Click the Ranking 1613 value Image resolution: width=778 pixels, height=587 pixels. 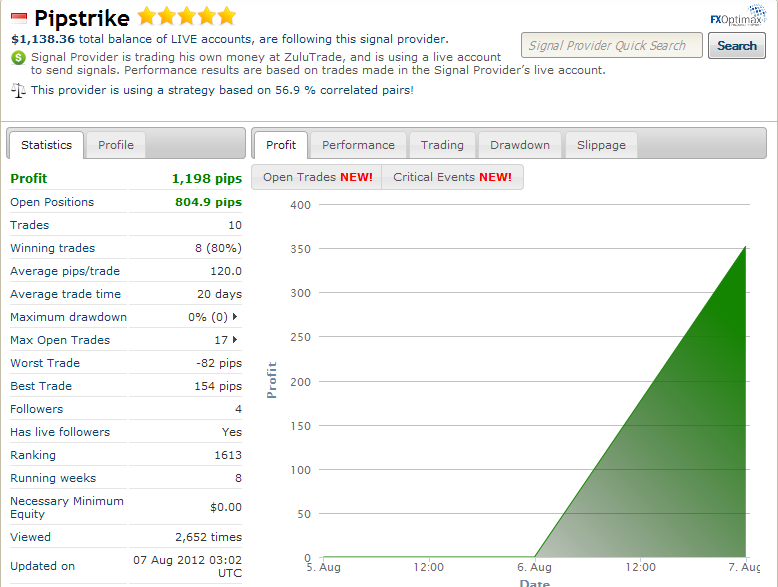point(228,455)
